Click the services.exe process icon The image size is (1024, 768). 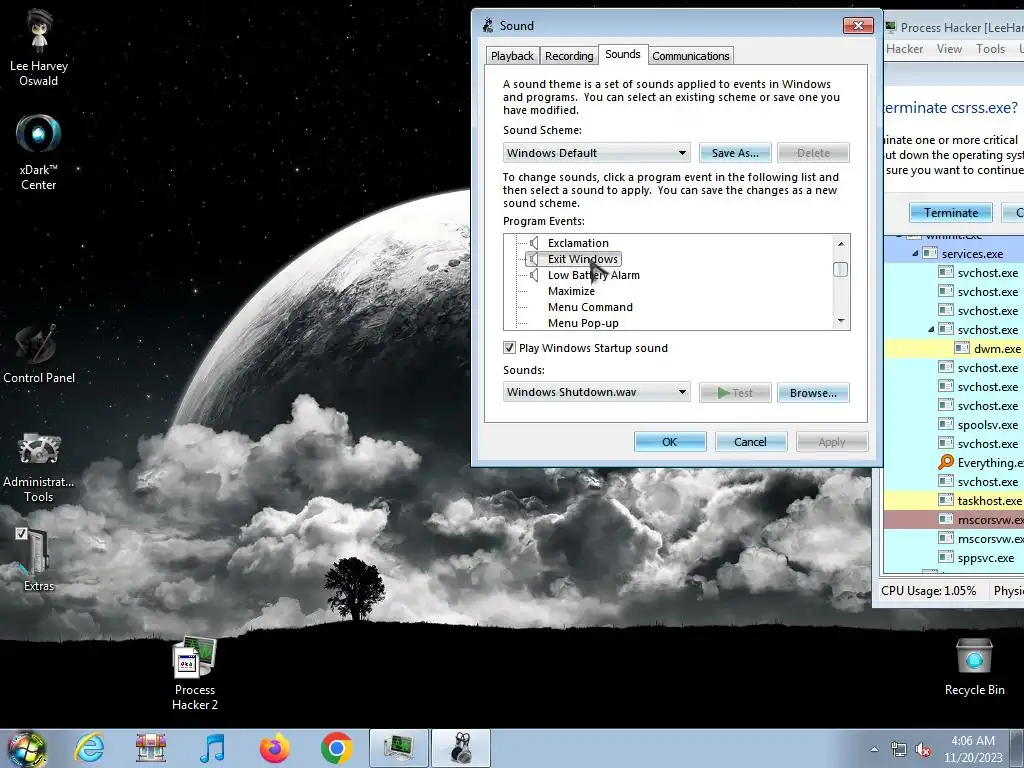[930, 253]
